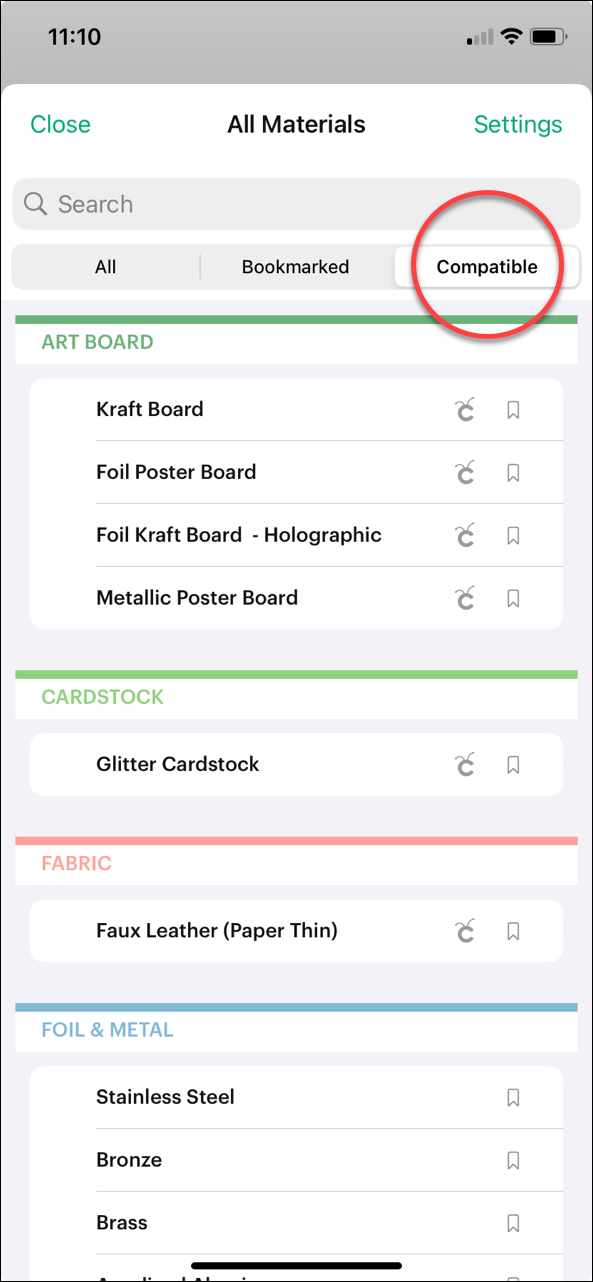Expand the FABRIC section header

pyautogui.click(x=76, y=863)
